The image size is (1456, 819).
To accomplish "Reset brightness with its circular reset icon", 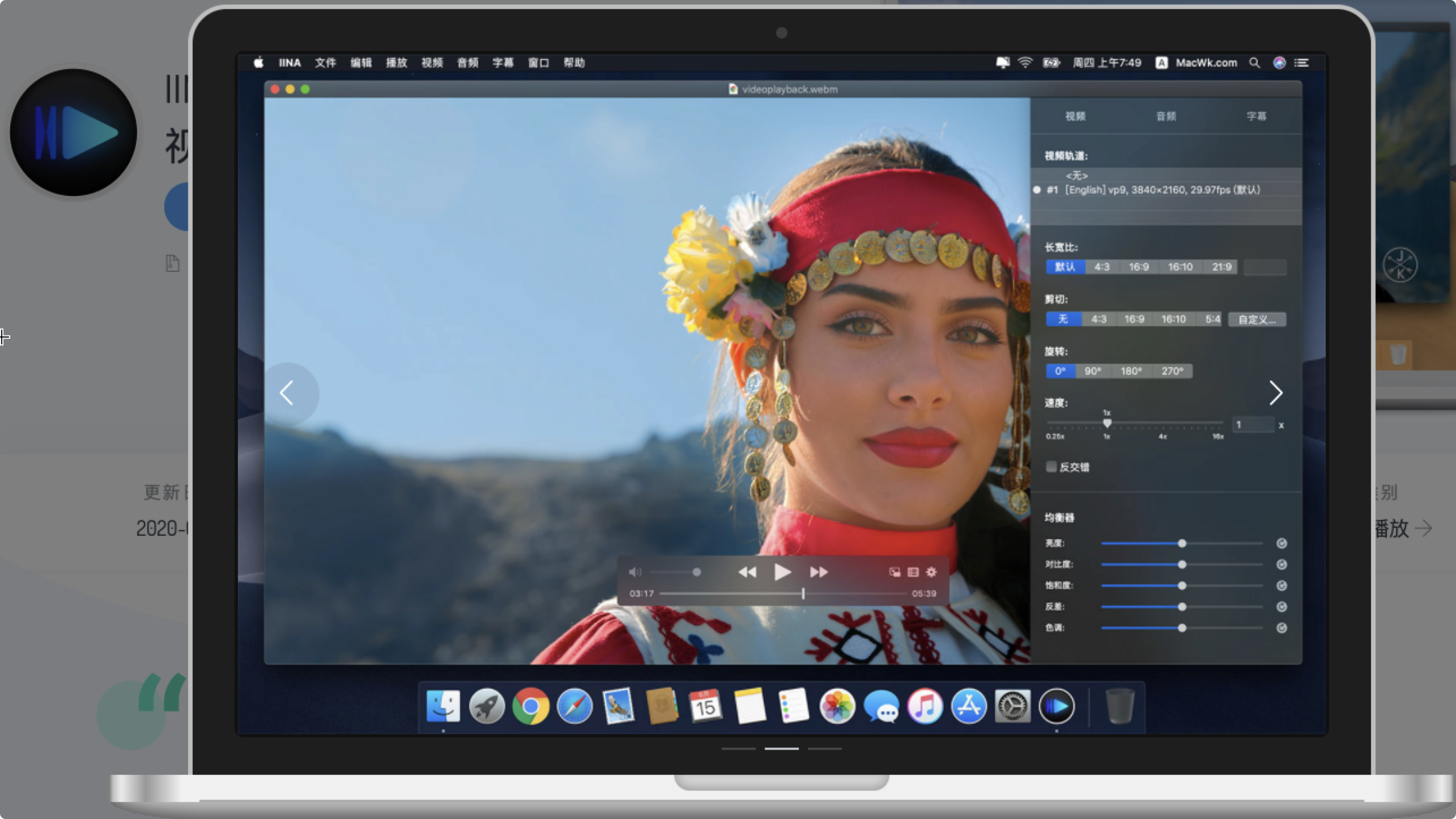I will [x=1282, y=543].
